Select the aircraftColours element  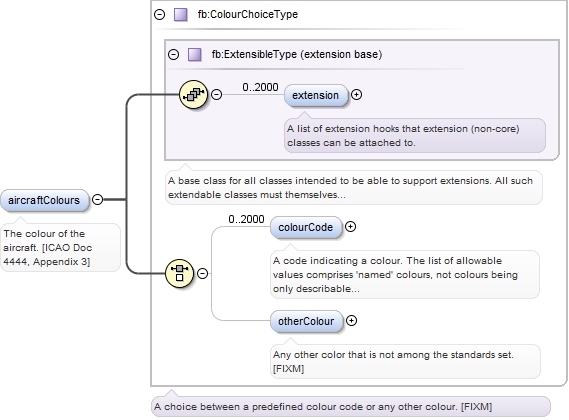pyautogui.click(x=44, y=200)
